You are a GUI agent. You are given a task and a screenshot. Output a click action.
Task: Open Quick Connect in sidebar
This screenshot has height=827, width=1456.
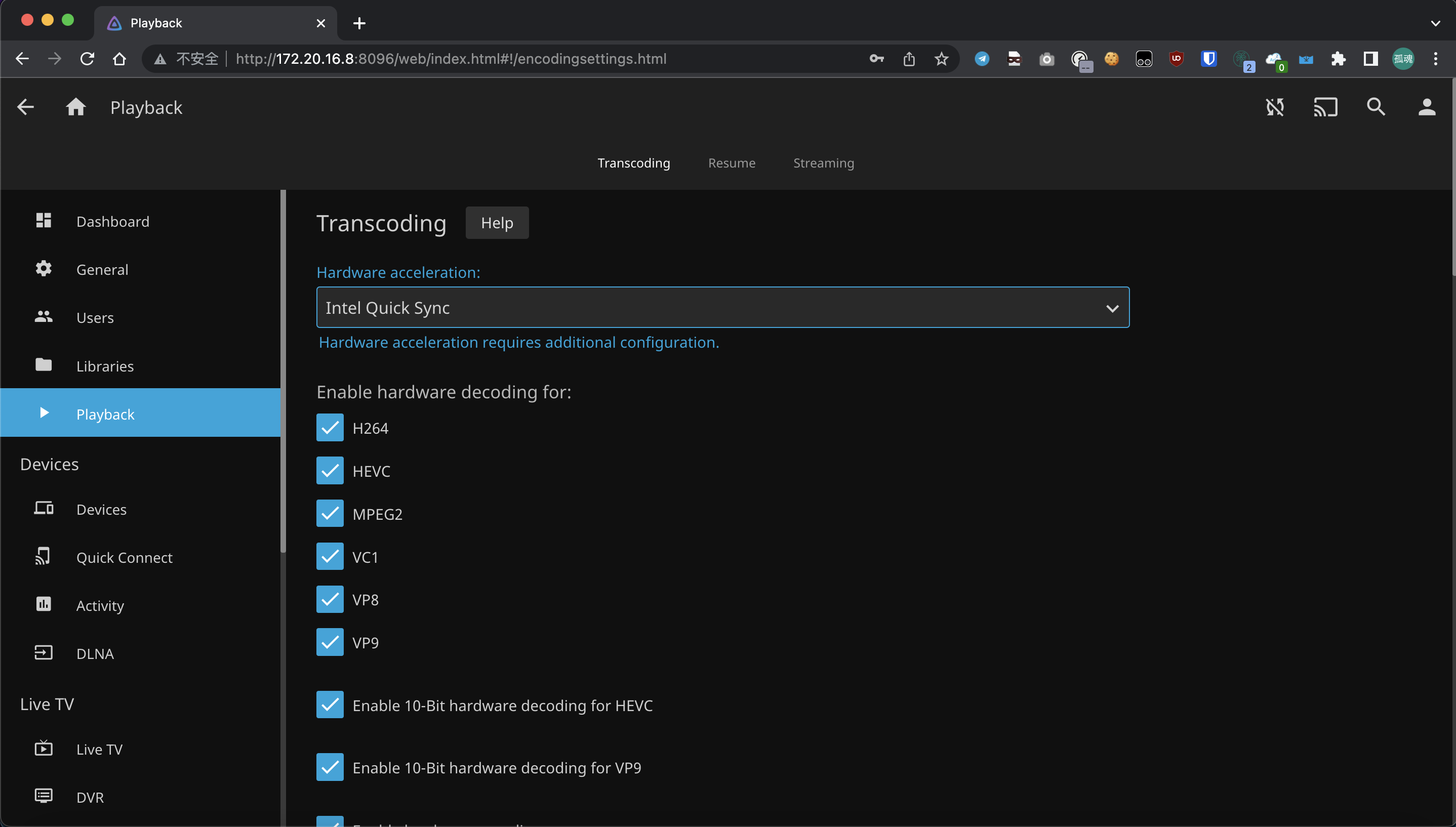pyautogui.click(x=124, y=558)
